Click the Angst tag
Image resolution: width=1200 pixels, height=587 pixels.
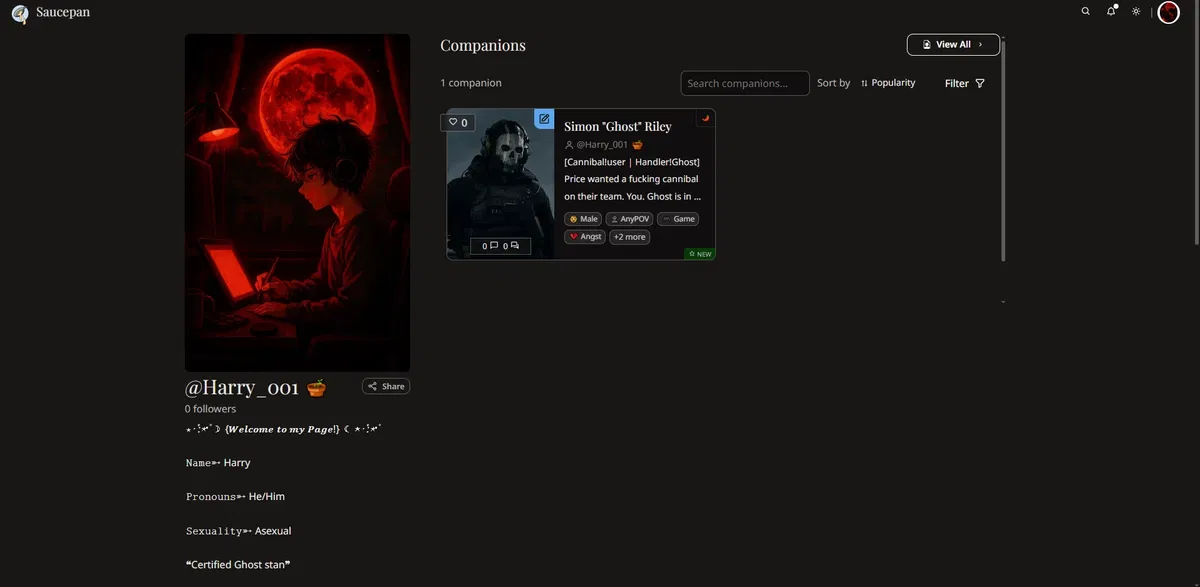[585, 237]
